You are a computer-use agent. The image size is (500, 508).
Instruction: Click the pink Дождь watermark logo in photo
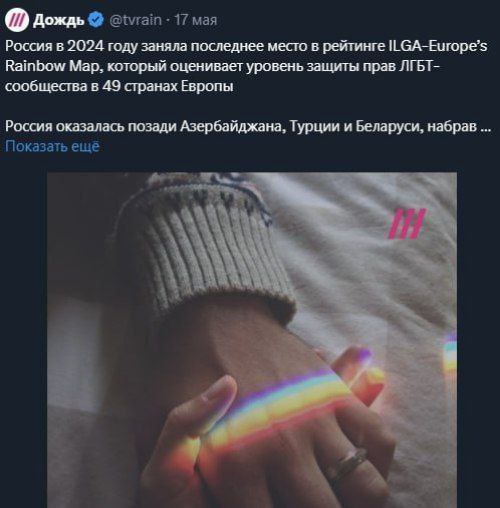(x=408, y=224)
